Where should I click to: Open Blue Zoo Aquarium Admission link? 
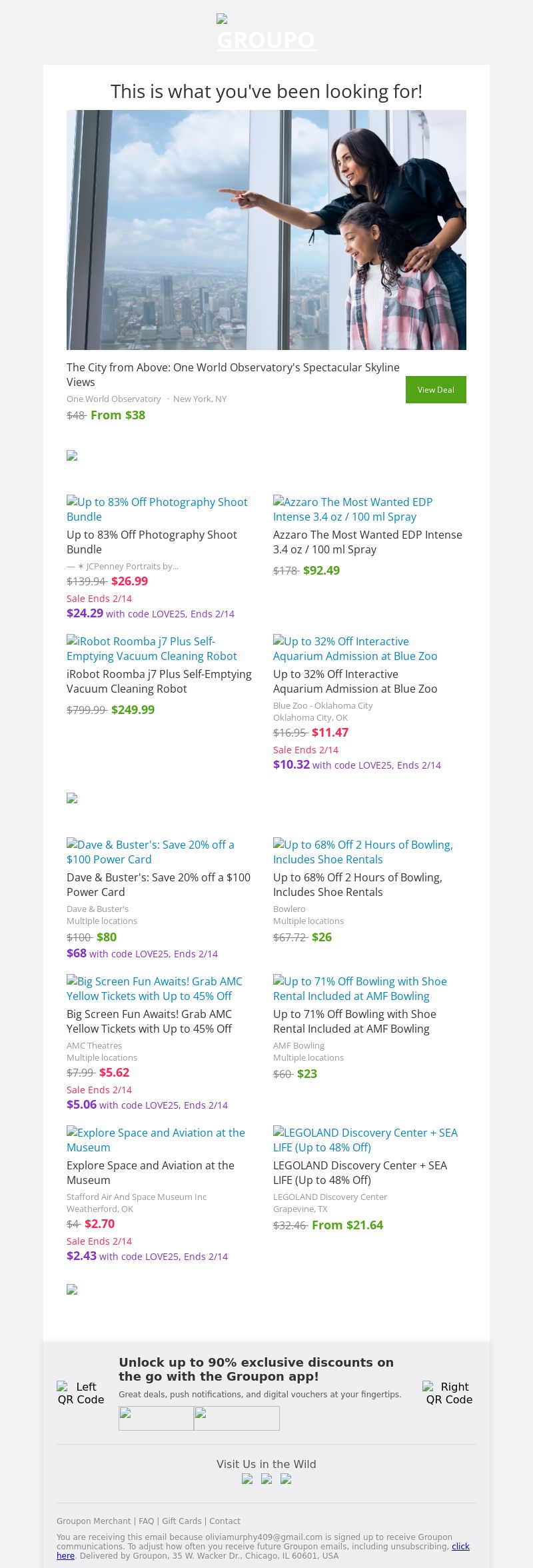355,649
